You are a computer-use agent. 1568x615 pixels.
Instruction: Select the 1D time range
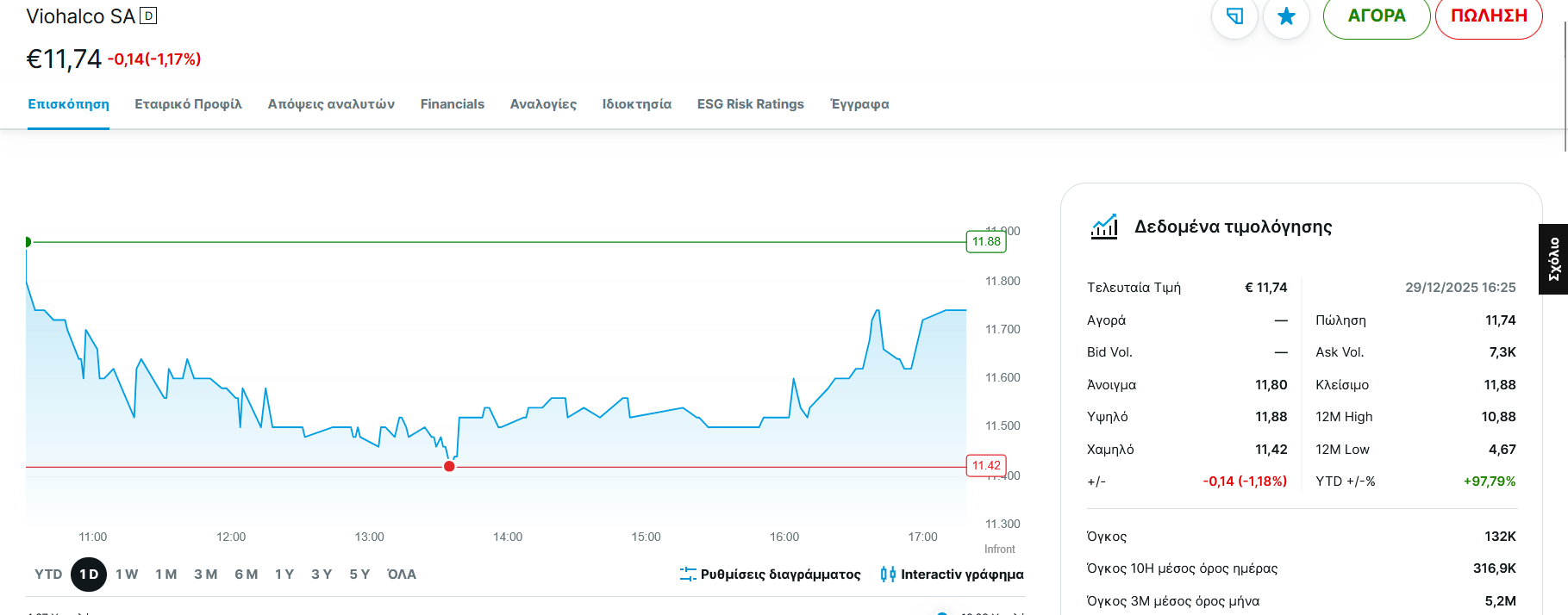[x=89, y=575]
